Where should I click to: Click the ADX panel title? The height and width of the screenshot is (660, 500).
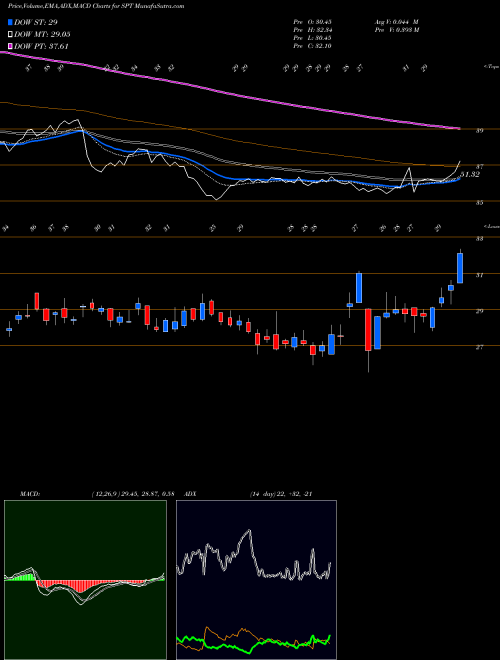point(191,494)
